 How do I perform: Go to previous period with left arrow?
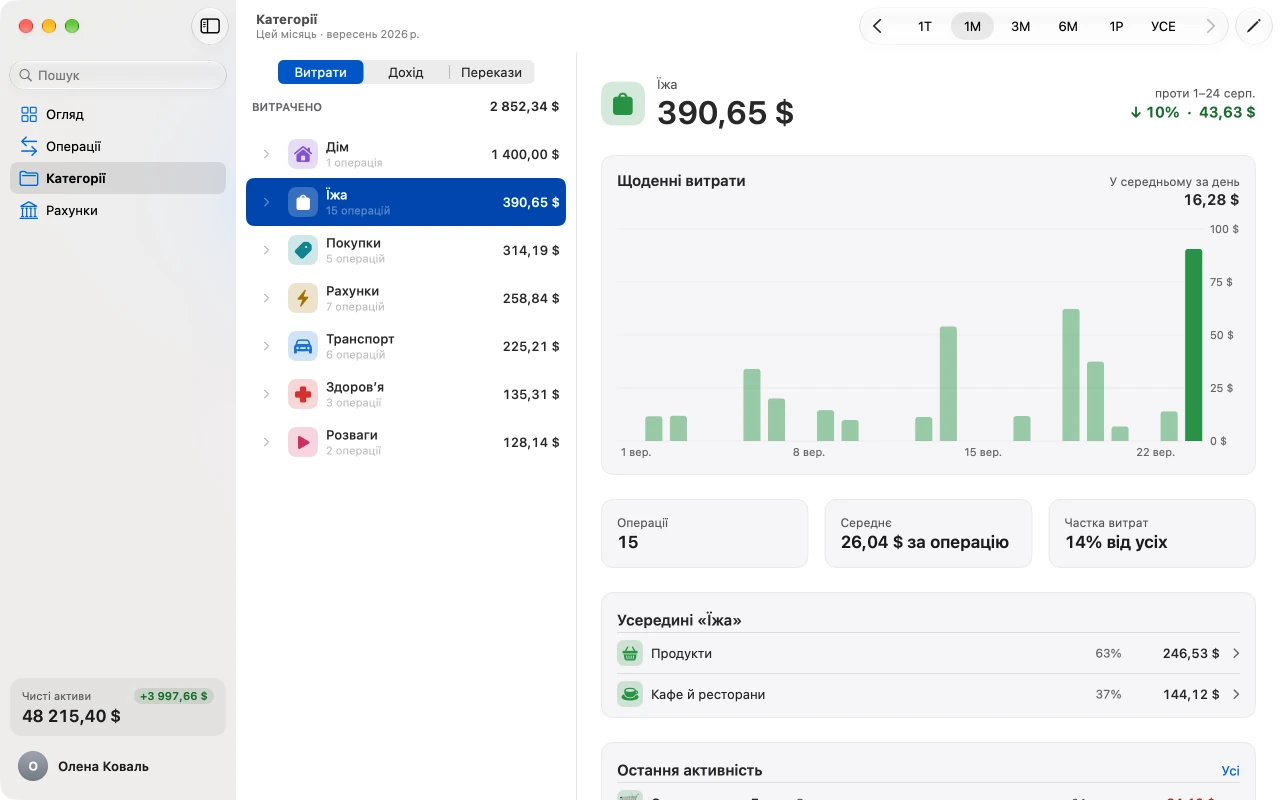pos(877,26)
